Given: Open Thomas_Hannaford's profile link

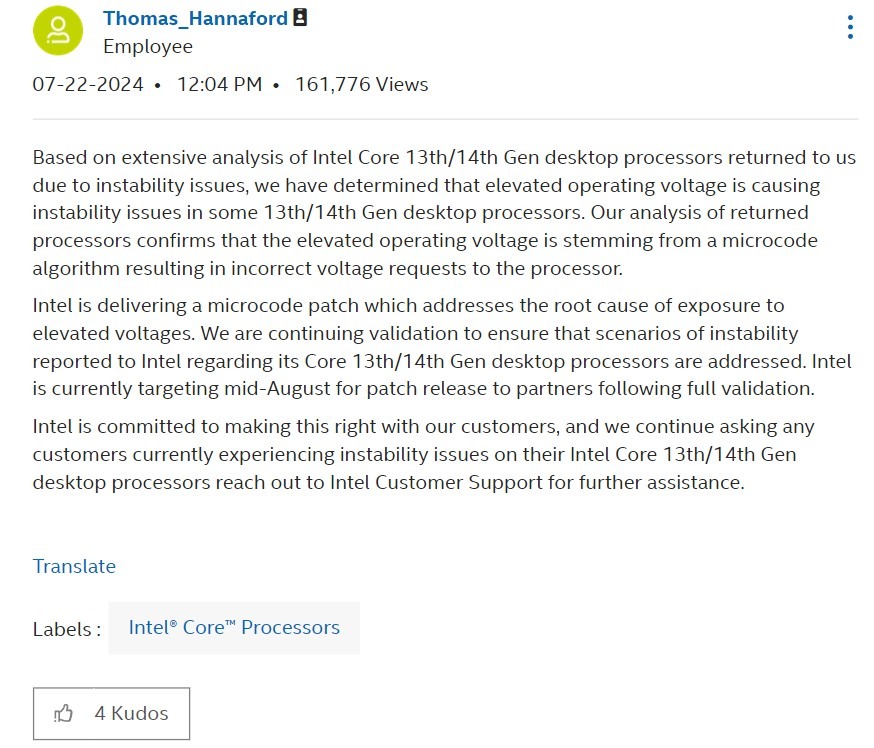Looking at the screenshot, I should (195, 19).
